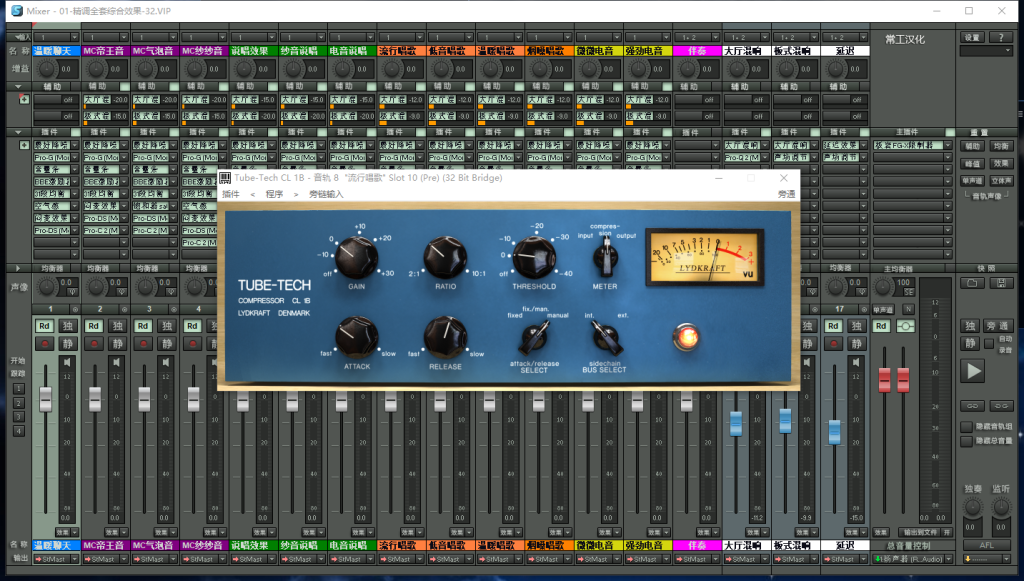Solo channel 1 with the 独 button
This screenshot has width=1024, height=581.
67,326
